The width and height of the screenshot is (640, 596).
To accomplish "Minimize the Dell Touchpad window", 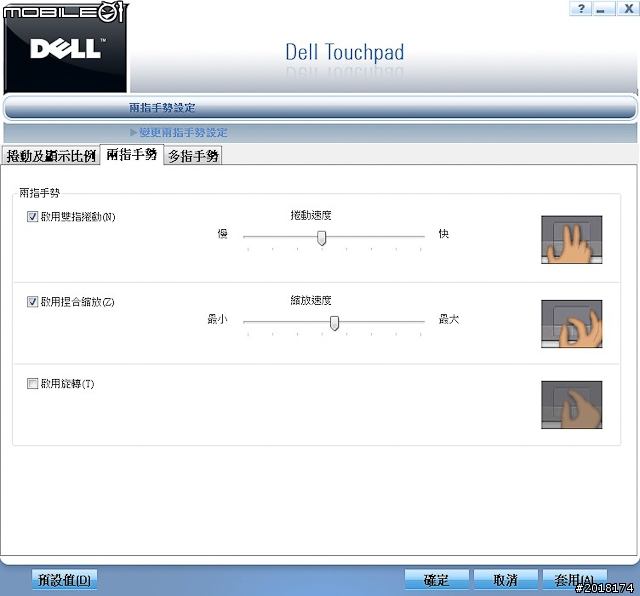I will 604,9.
